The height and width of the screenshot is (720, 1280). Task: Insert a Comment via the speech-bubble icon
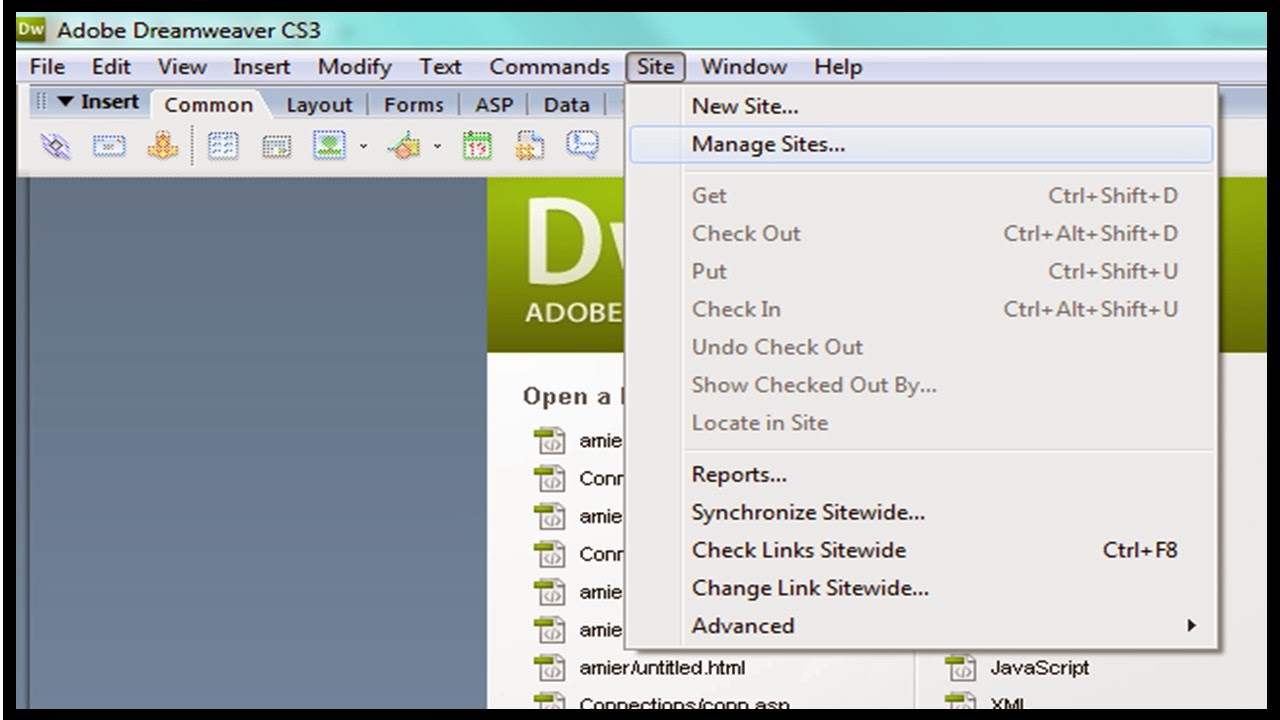pos(583,146)
